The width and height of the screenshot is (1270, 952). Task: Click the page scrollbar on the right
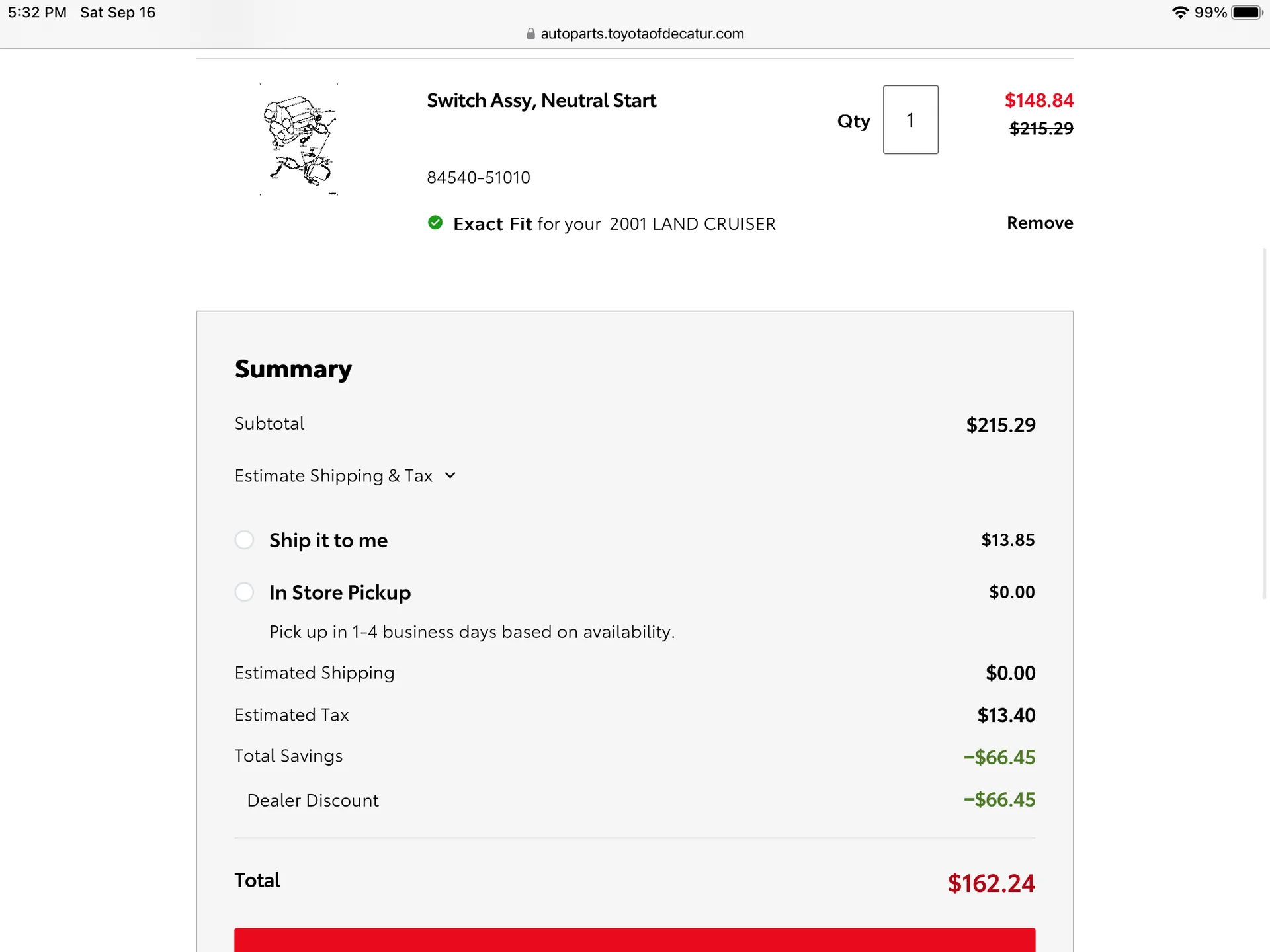[1265, 423]
